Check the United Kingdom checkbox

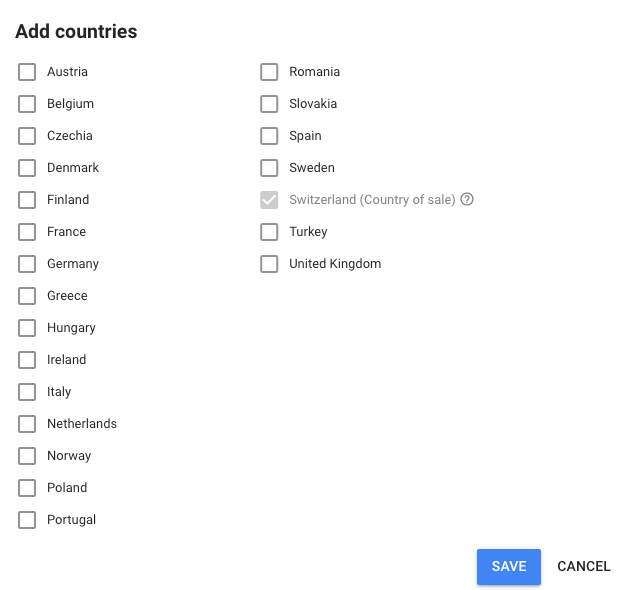[269, 264]
